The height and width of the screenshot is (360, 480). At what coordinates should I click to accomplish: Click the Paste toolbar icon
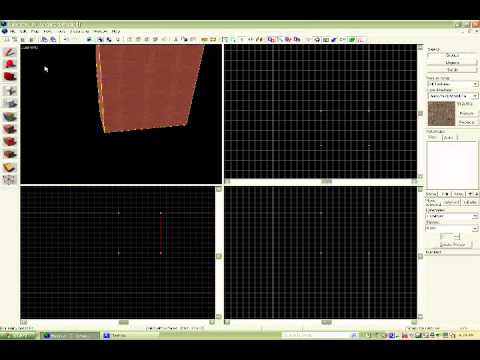[193, 39]
